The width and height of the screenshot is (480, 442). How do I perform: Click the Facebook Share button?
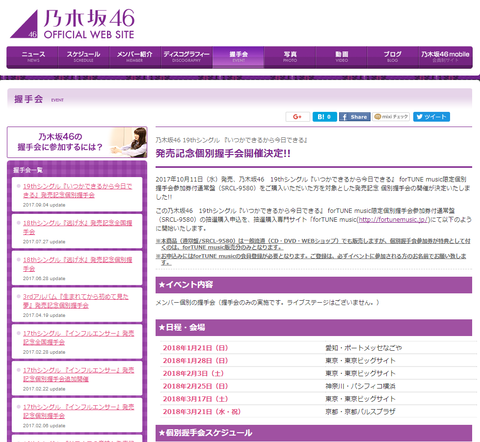click(355, 117)
